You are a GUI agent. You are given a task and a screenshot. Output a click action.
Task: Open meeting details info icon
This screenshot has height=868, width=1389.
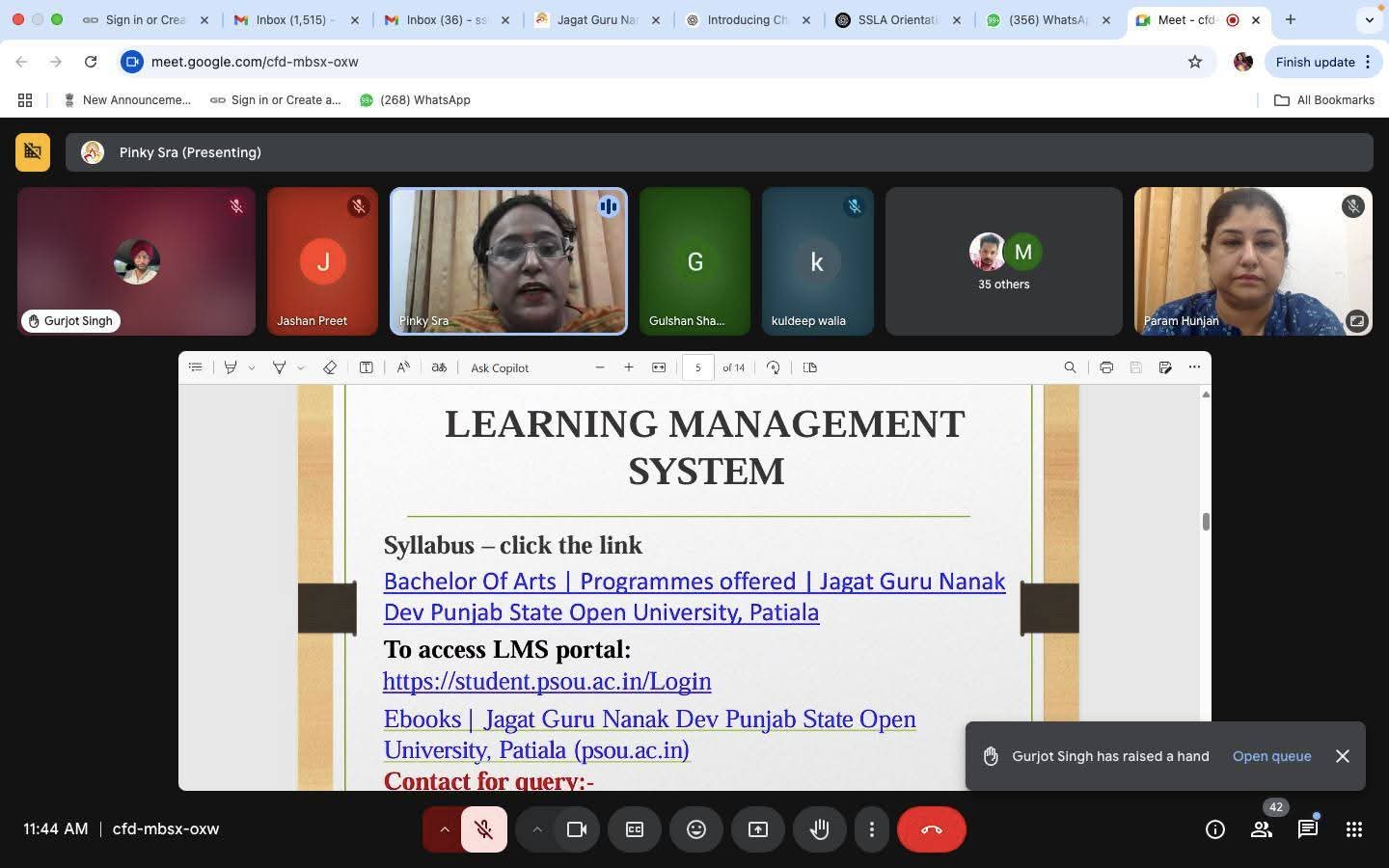click(x=1215, y=829)
